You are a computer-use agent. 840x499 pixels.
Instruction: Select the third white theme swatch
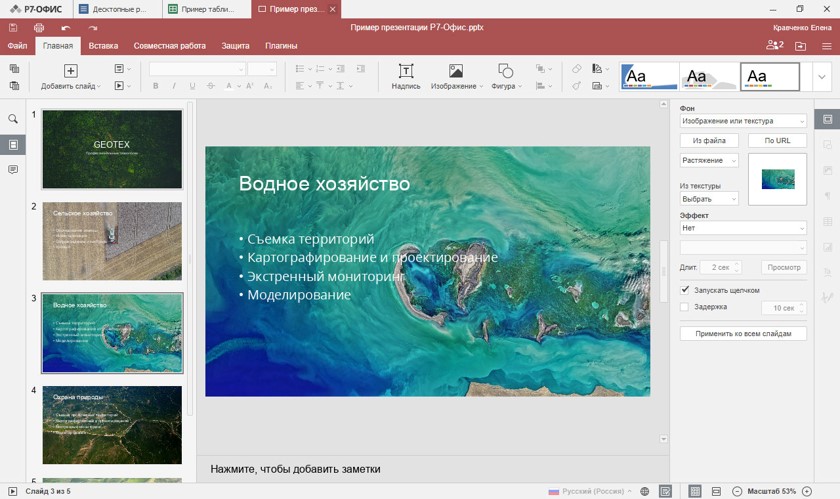(x=770, y=77)
